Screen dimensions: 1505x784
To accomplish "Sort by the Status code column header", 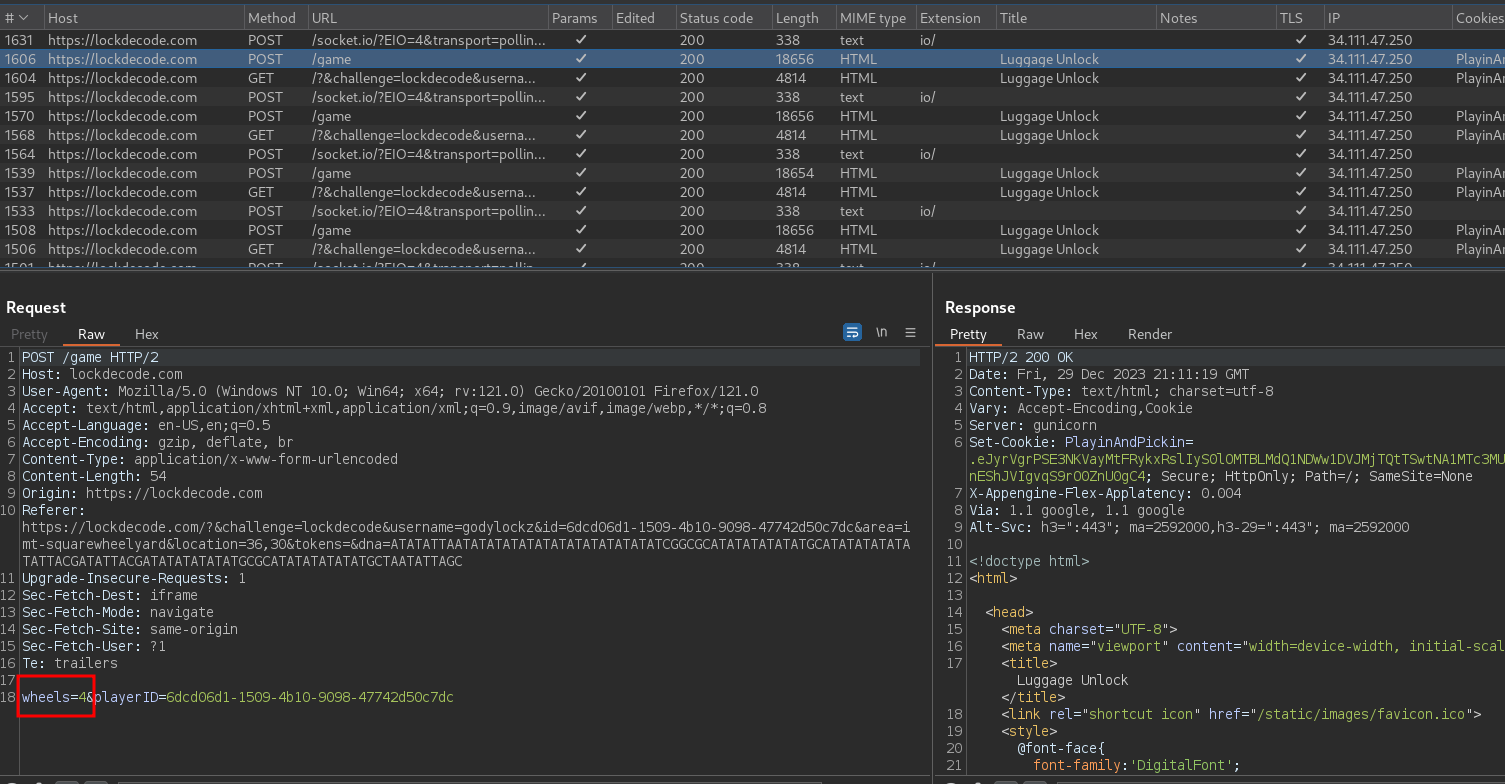I will 723,18.
